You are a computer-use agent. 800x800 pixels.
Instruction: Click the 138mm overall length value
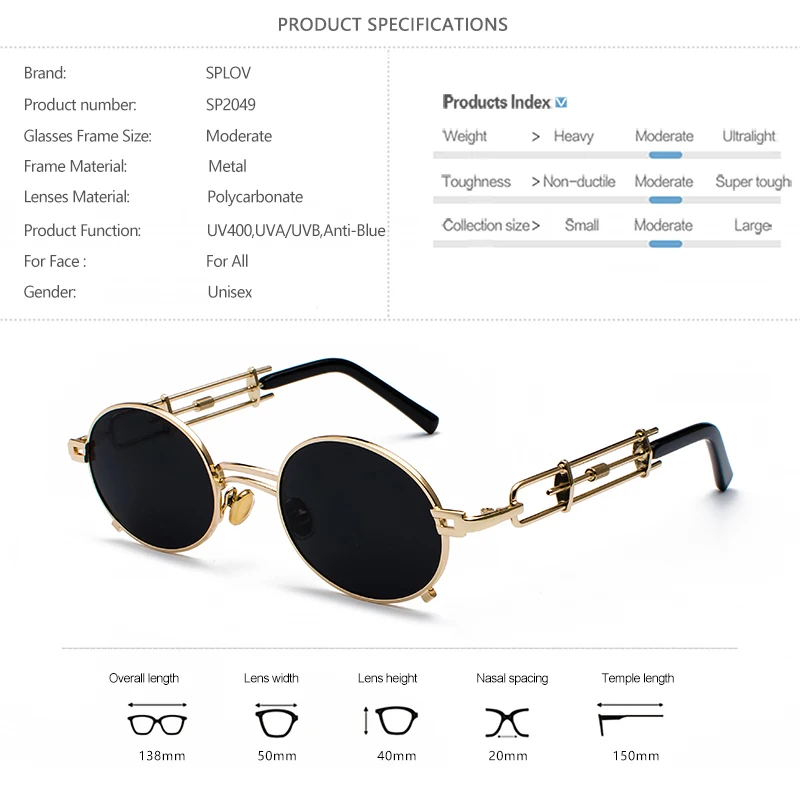point(162,756)
